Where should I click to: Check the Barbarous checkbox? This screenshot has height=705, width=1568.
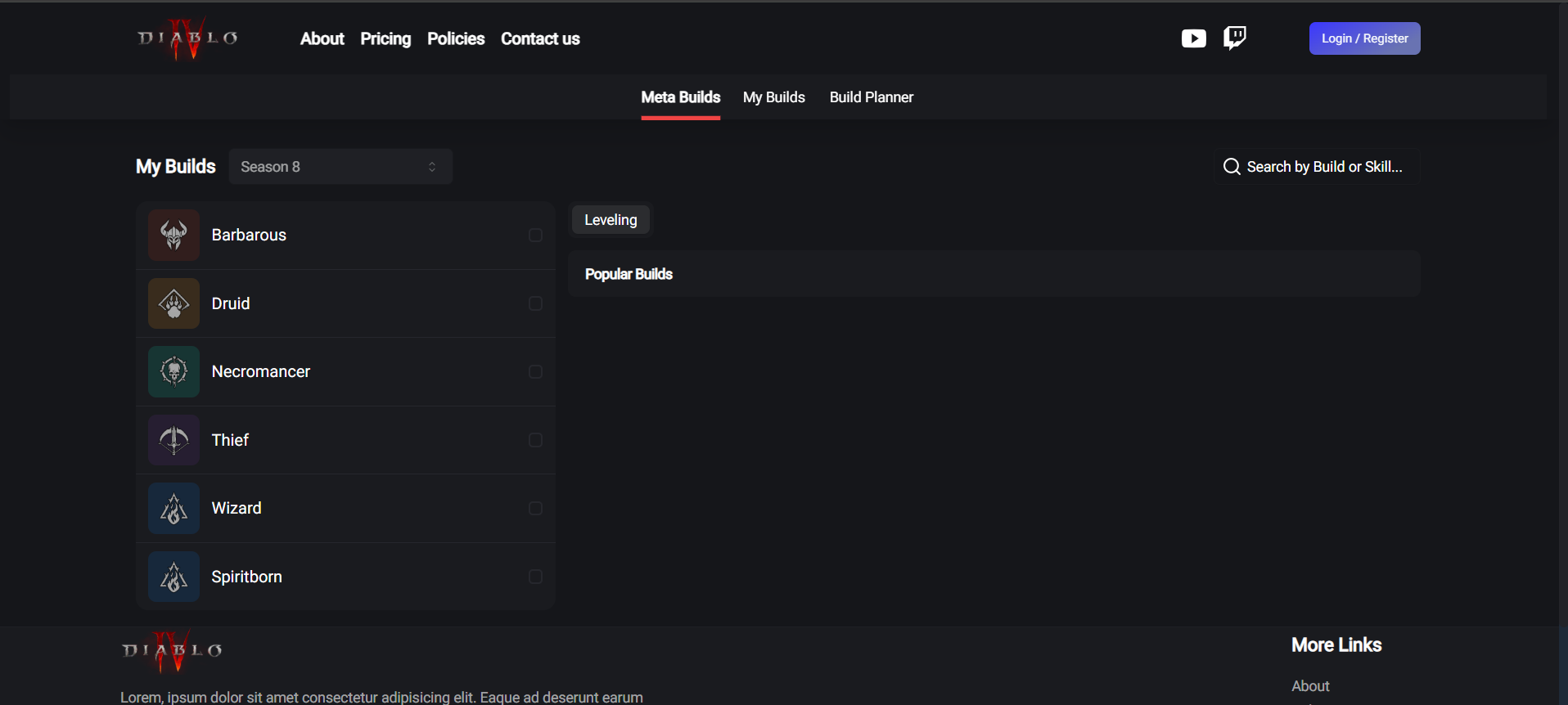(535, 236)
